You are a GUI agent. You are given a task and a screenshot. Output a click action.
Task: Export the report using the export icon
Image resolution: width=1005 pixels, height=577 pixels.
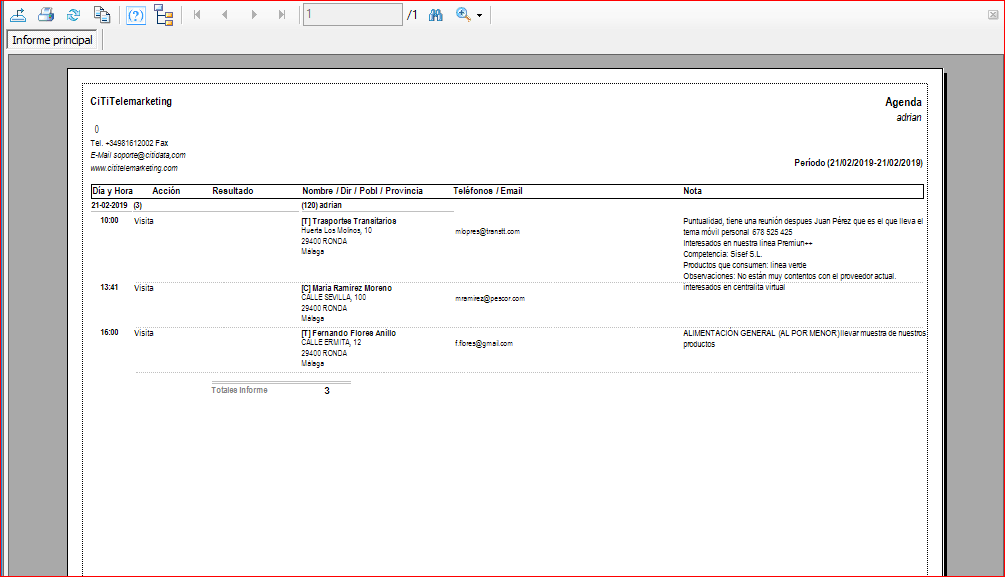coord(18,14)
